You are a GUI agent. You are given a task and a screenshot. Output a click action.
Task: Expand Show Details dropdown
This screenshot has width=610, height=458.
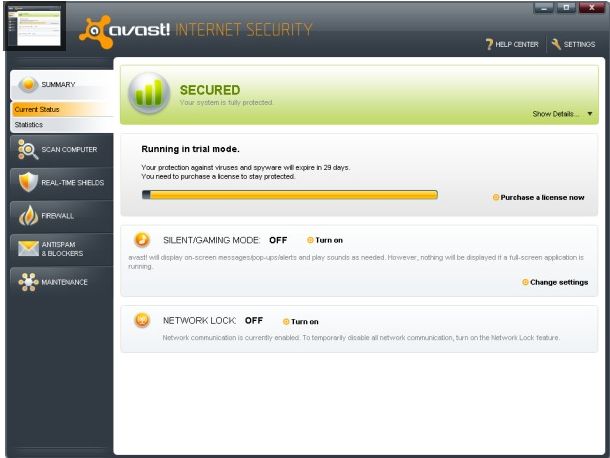click(563, 114)
